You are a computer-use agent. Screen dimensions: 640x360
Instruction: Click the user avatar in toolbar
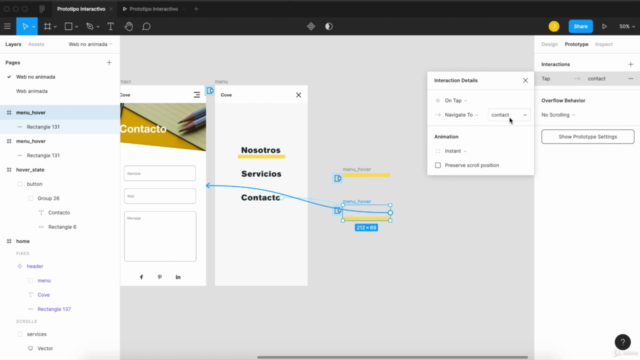point(554,27)
